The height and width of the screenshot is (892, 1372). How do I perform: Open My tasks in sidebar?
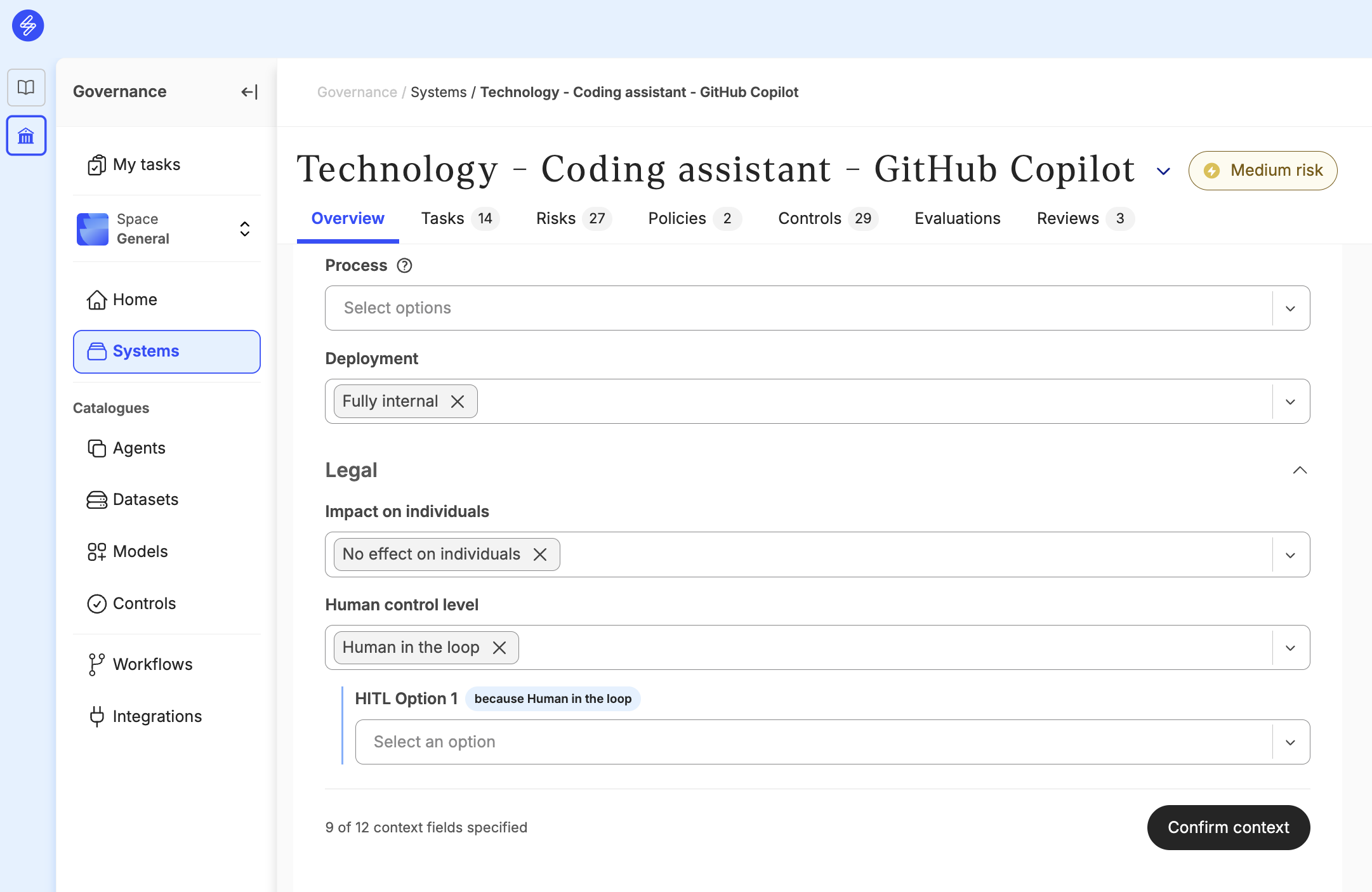coord(167,165)
